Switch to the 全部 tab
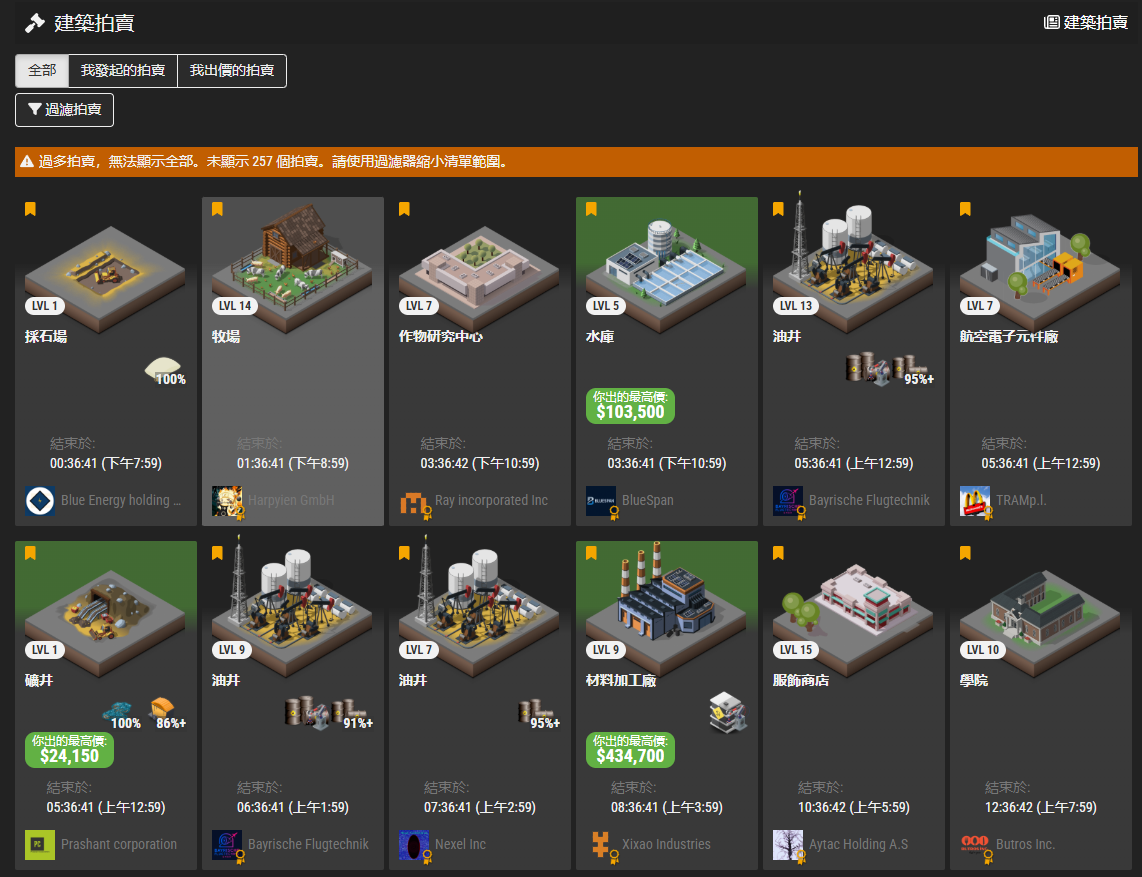Image resolution: width=1142 pixels, height=877 pixels. pos(42,71)
